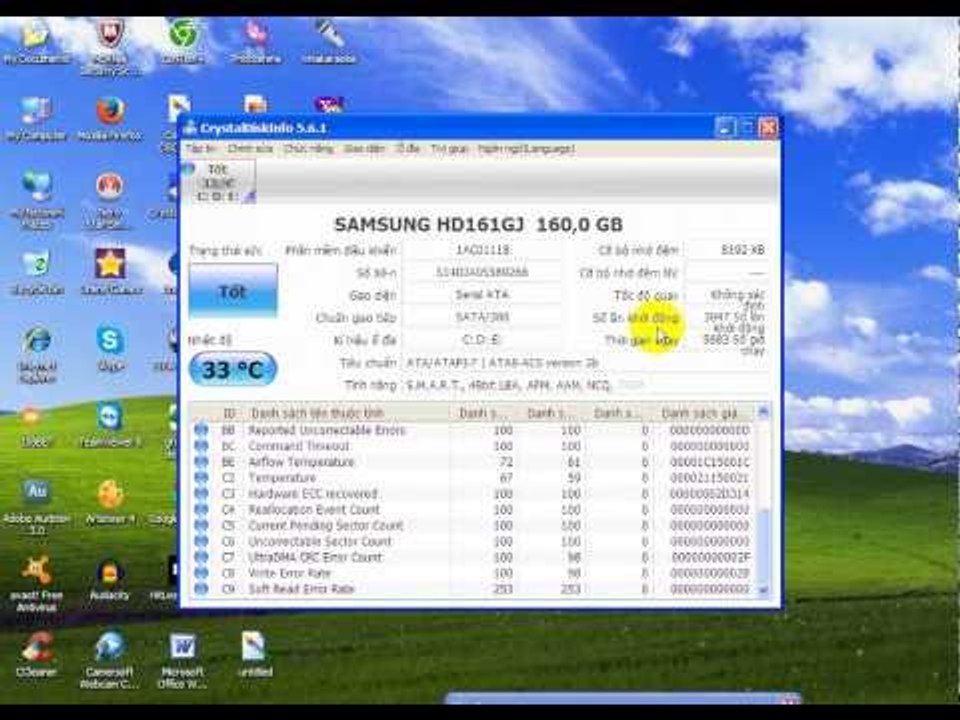The width and height of the screenshot is (960, 720).
Task: Open the Chỉnh sửa menu
Action: [250, 149]
